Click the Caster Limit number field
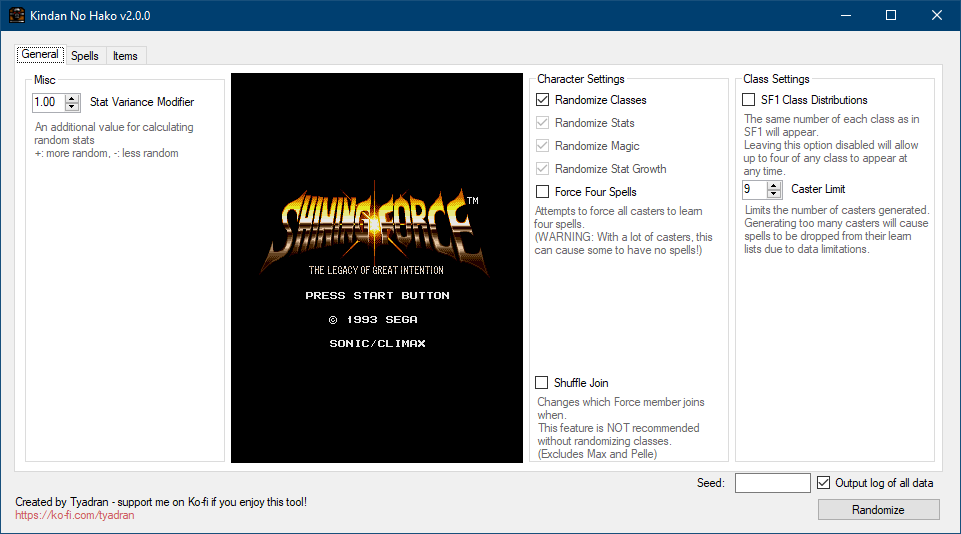Viewport: 961px width, 534px height. (x=756, y=189)
